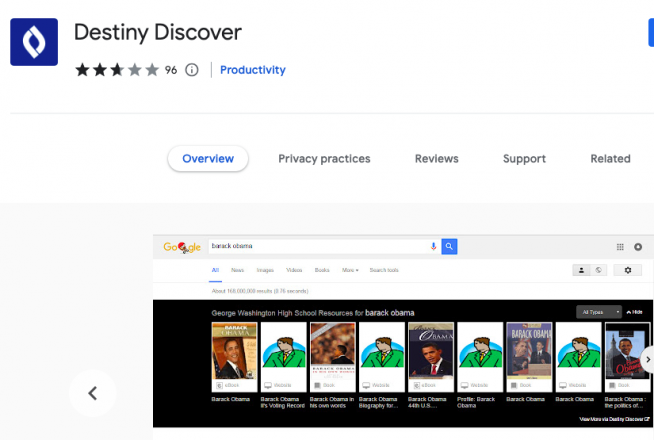The image size is (654, 440).
Task: Toggle private results person icon
Action: point(581,270)
